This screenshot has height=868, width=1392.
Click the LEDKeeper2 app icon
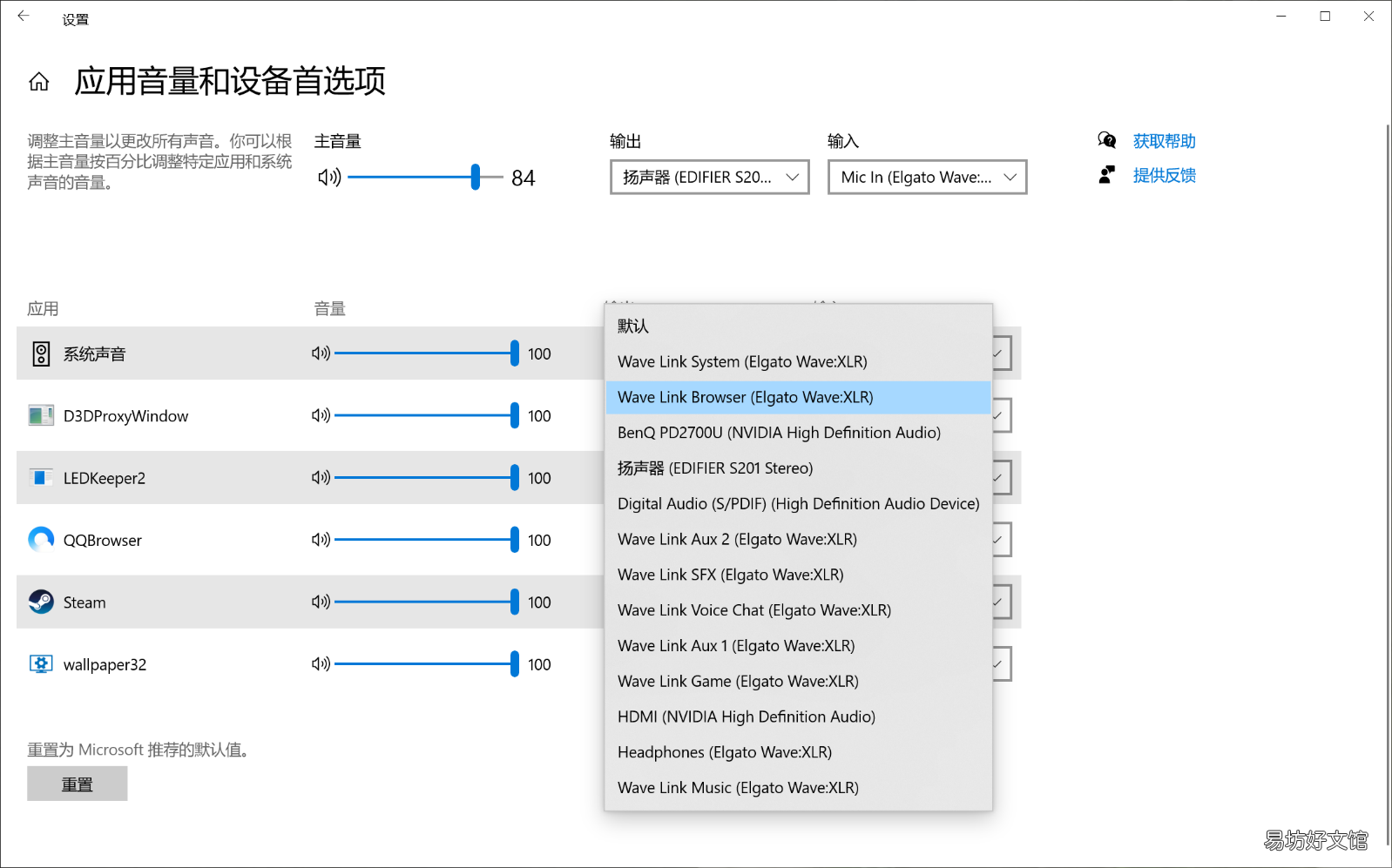pos(41,477)
